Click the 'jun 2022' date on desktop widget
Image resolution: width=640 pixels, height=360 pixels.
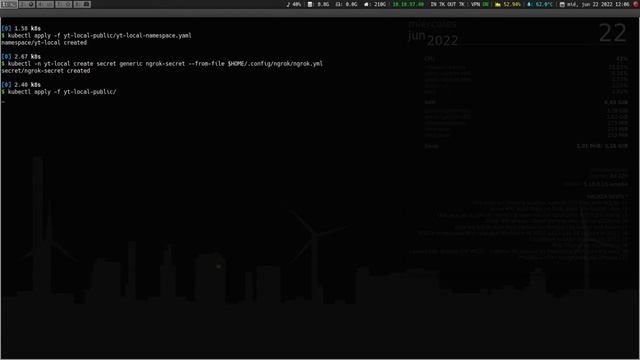click(x=433, y=39)
